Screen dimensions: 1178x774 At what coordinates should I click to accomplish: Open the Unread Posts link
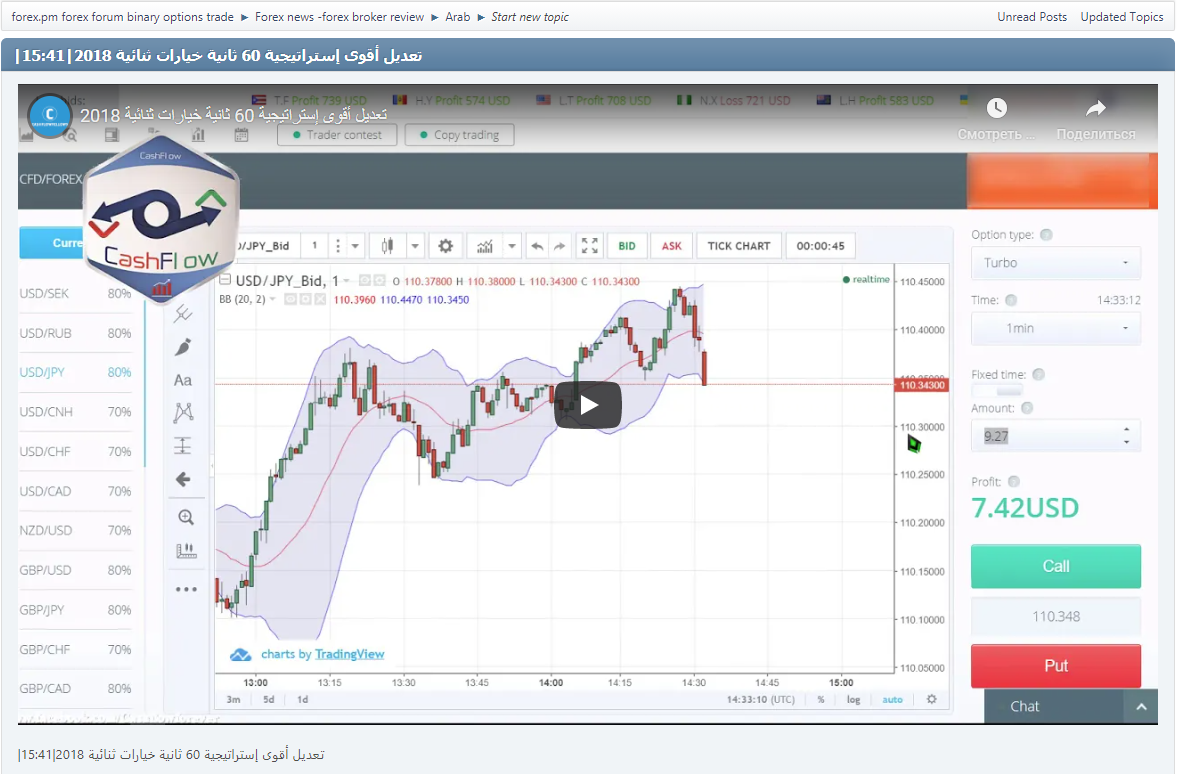click(x=1031, y=17)
